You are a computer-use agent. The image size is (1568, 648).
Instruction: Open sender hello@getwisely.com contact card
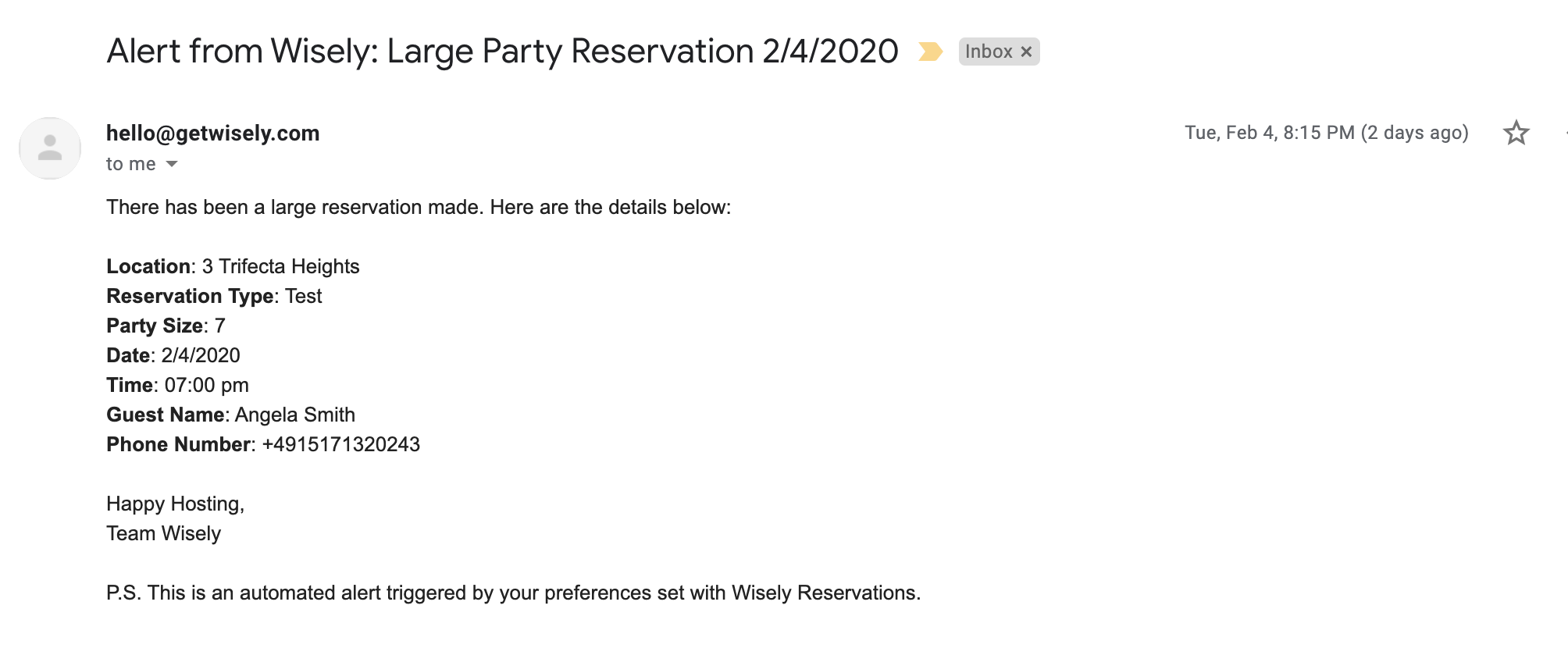pyautogui.click(x=213, y=134)
